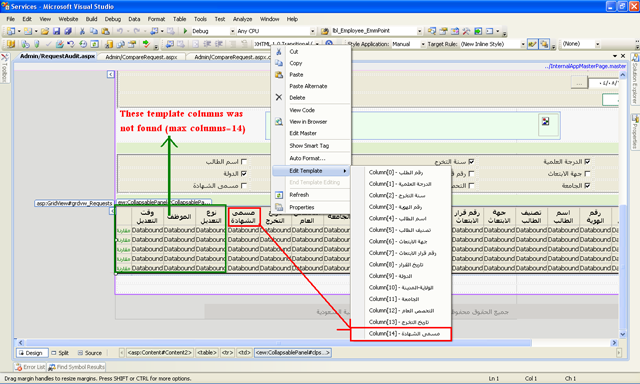This screenshot has height=384, width=640.
Task: Click the Paste toolbar icon
Action: (x=105, y=31)
